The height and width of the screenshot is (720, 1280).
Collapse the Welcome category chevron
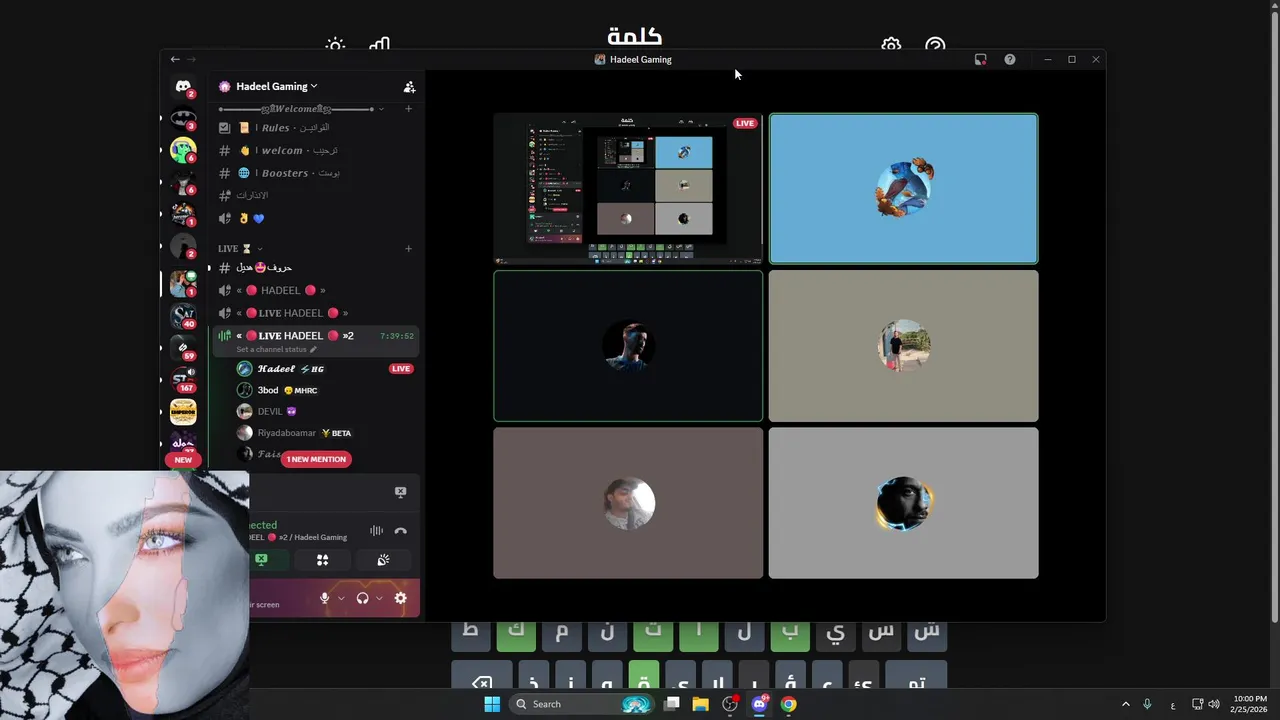(381, 109)
